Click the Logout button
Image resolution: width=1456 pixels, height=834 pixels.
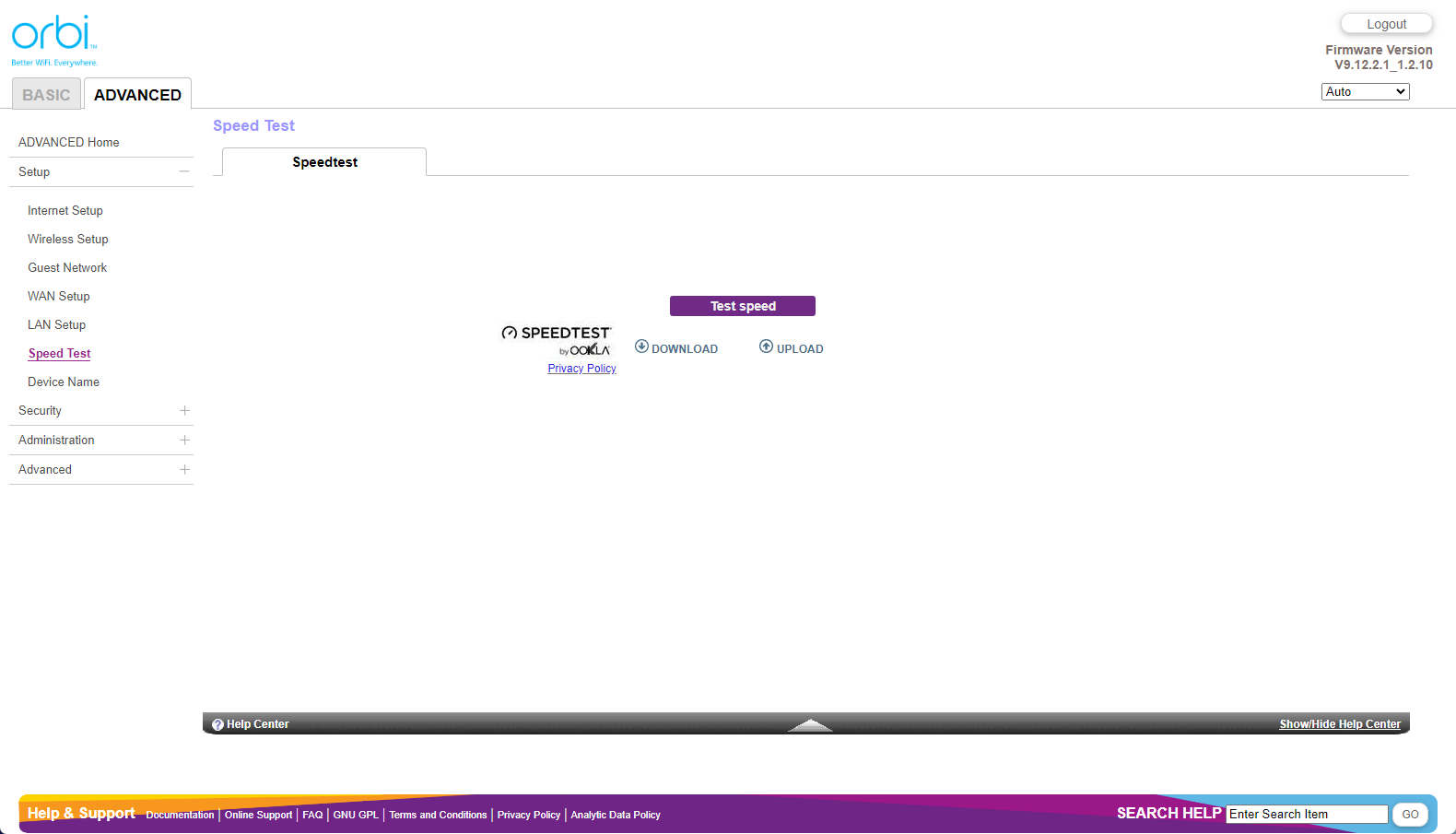click(x=1386, y=24)
